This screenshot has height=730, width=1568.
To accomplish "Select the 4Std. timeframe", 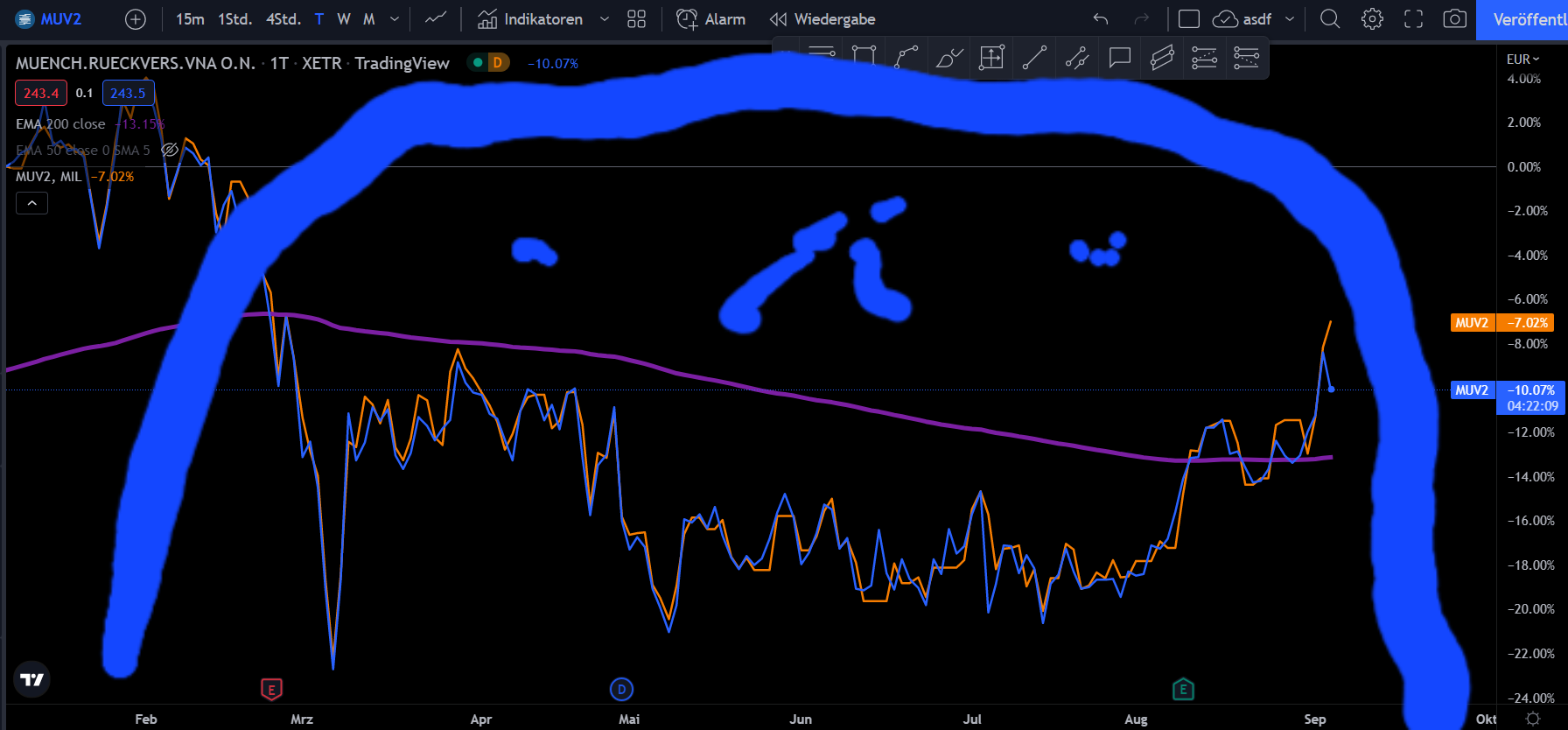I will pyautogui.click(x=283, y=19).
